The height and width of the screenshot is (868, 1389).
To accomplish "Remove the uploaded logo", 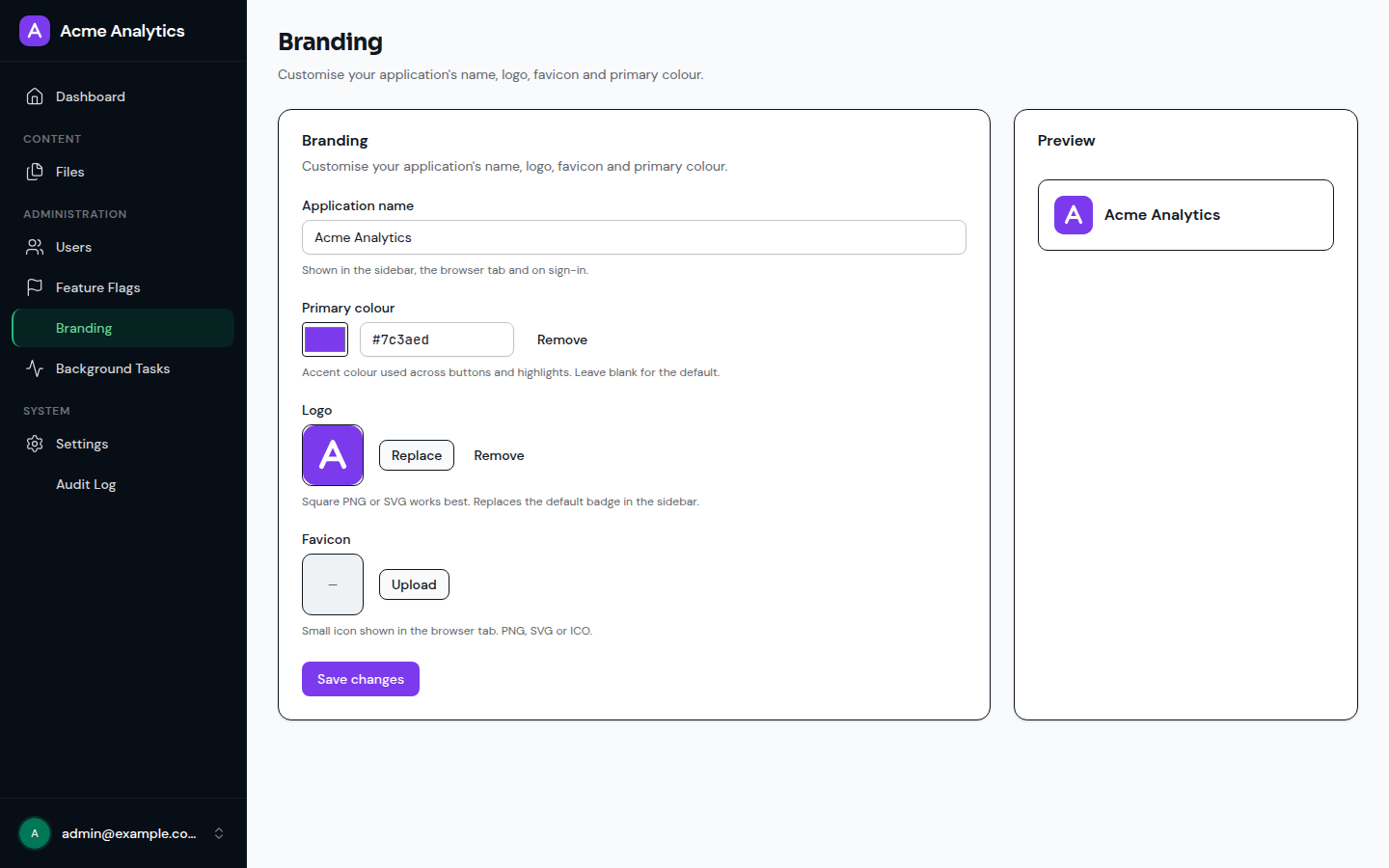I will click(499, 455).
